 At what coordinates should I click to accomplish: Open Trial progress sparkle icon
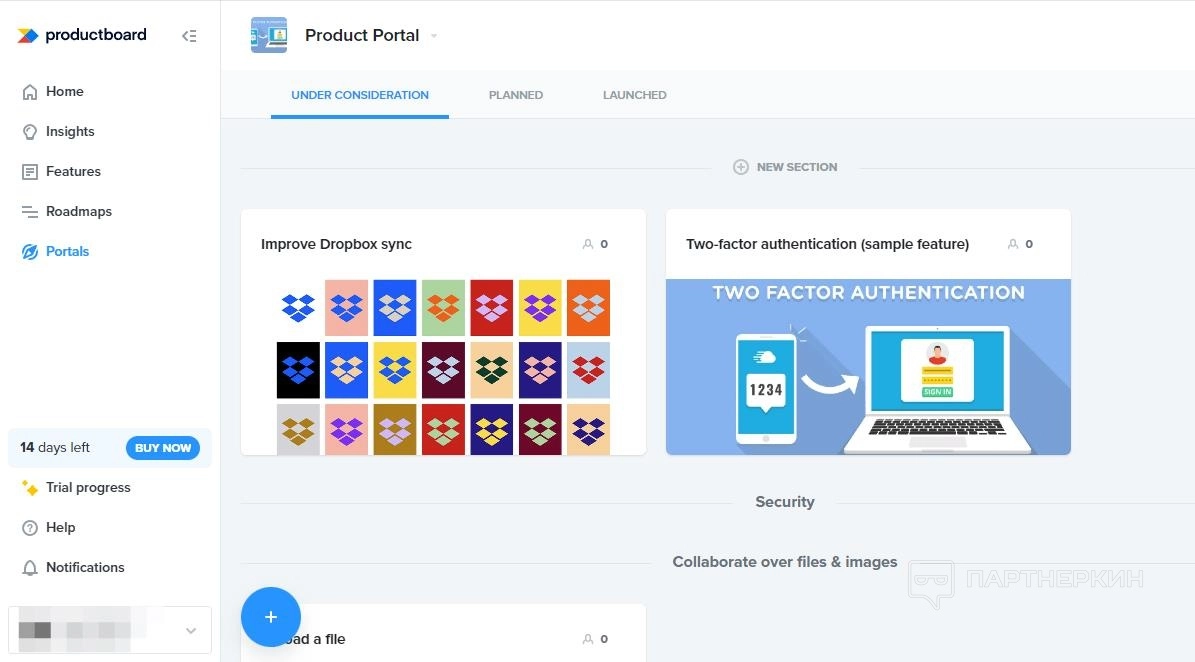coord(30,488)
